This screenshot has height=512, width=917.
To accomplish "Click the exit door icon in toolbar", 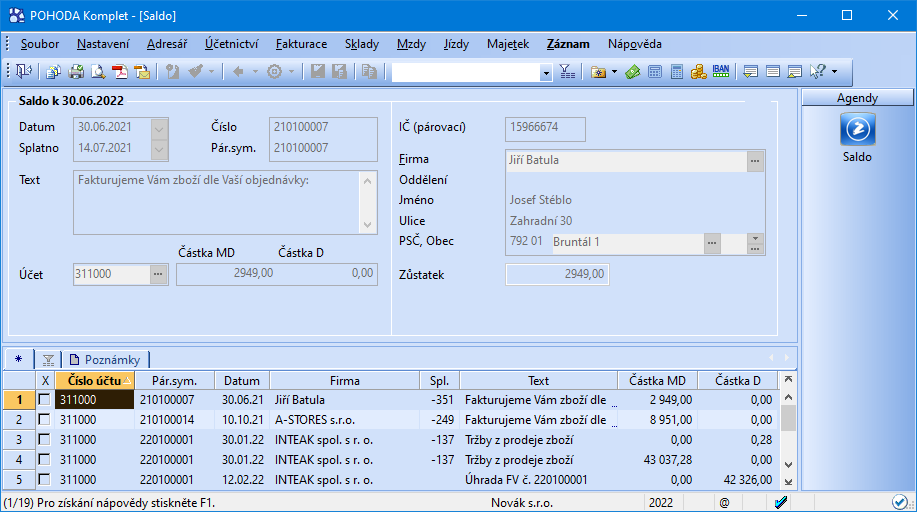I will pyautogui.click(x=24, y=72).
